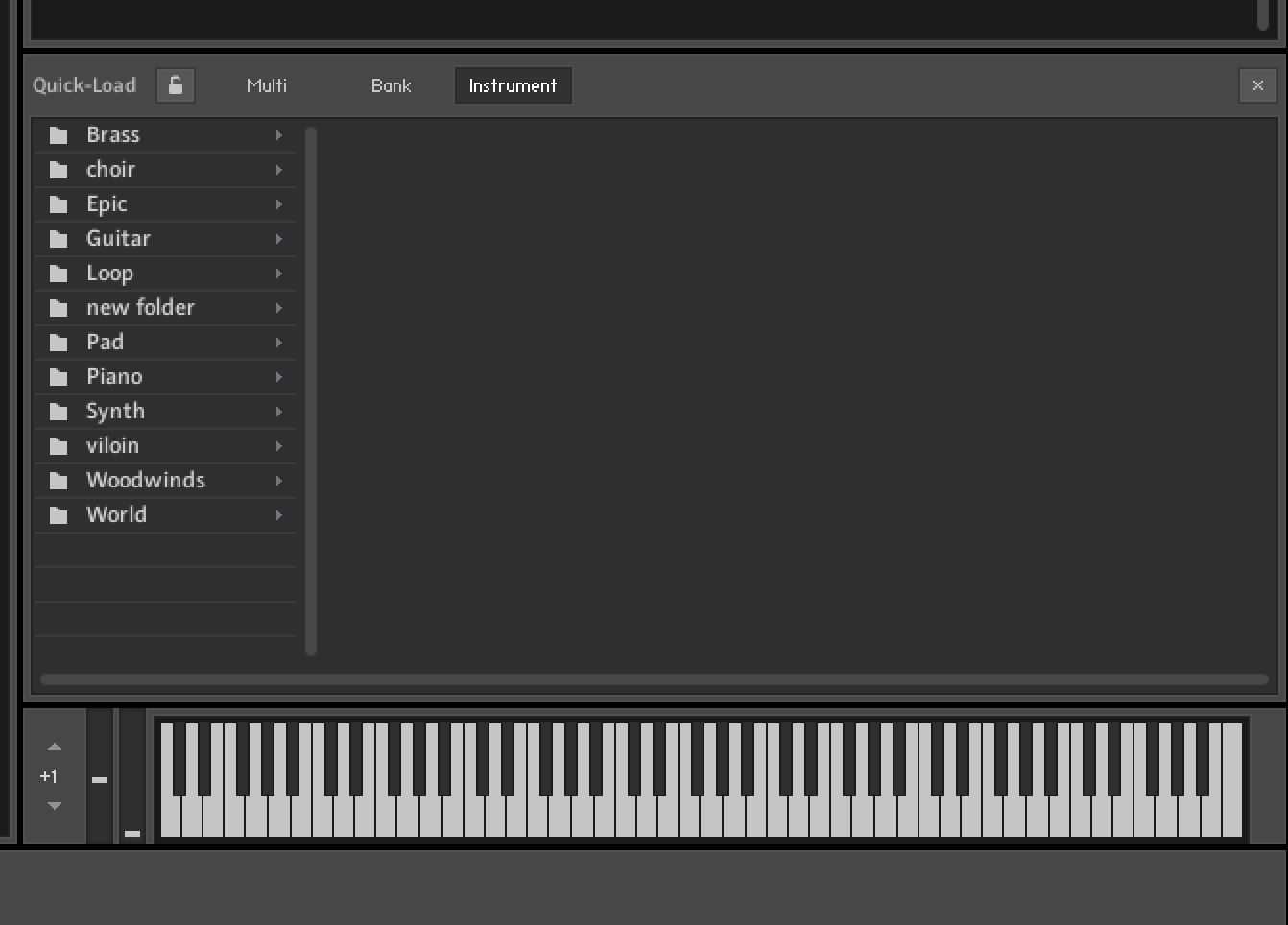Image resolution: width=1288 pixels, height=925 pixels.
Task: Click the Pad folder icon
Action: tap(57, 342)
